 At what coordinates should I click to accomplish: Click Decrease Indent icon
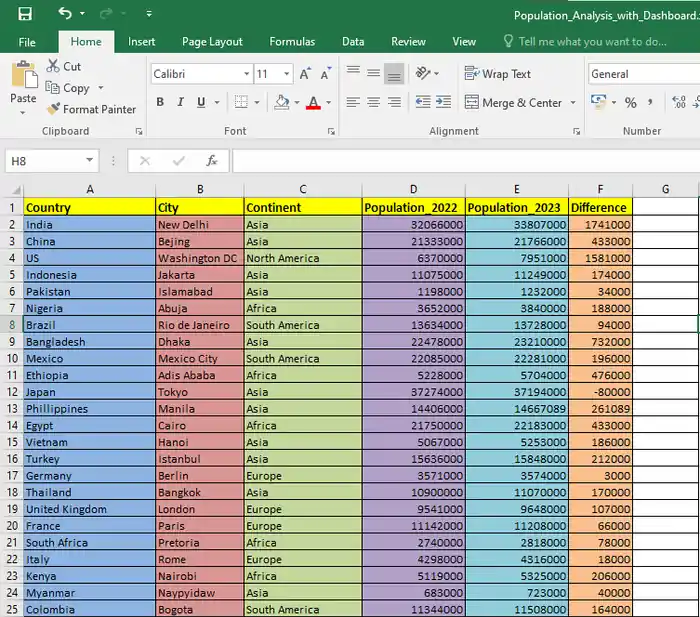pos(423,102)
